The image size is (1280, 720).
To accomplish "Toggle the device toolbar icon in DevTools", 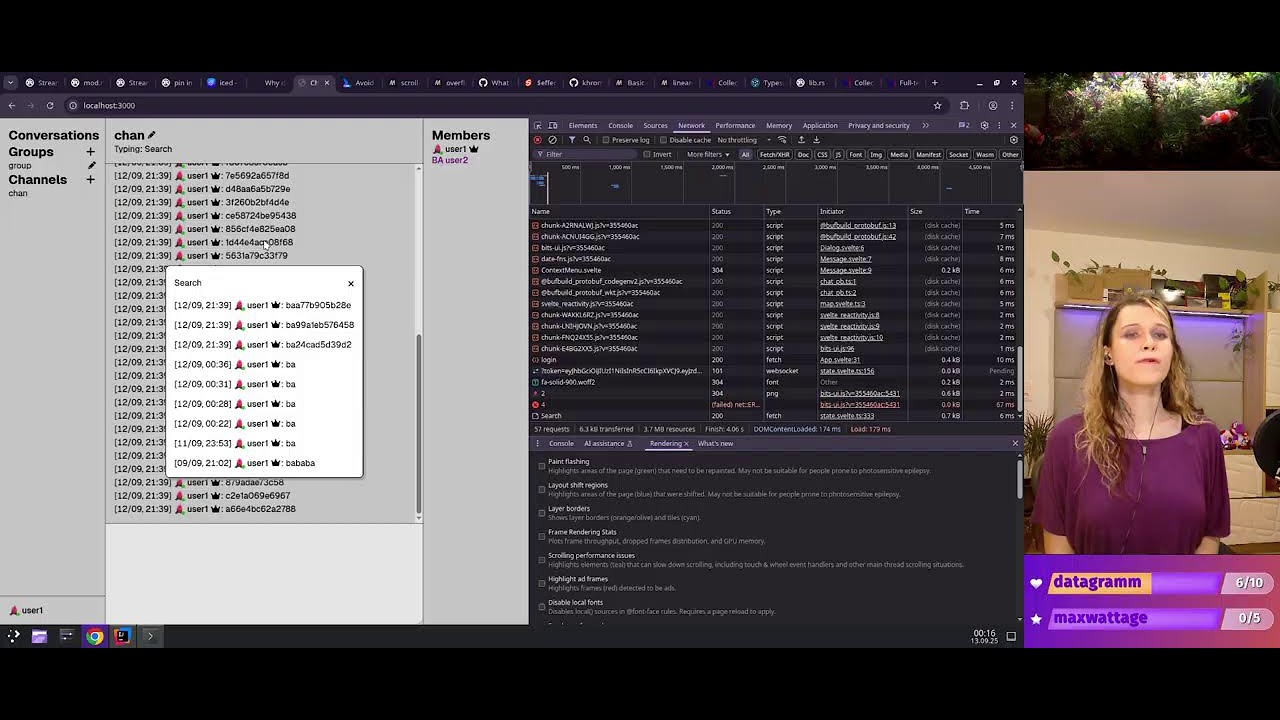I will click(552, 126).
